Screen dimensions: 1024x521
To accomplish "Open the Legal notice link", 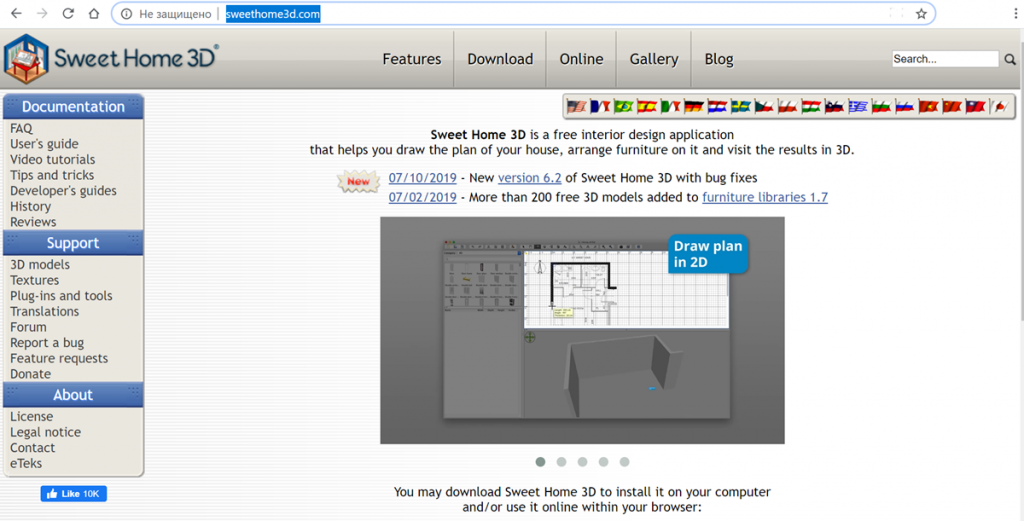I will pos(45,432).
